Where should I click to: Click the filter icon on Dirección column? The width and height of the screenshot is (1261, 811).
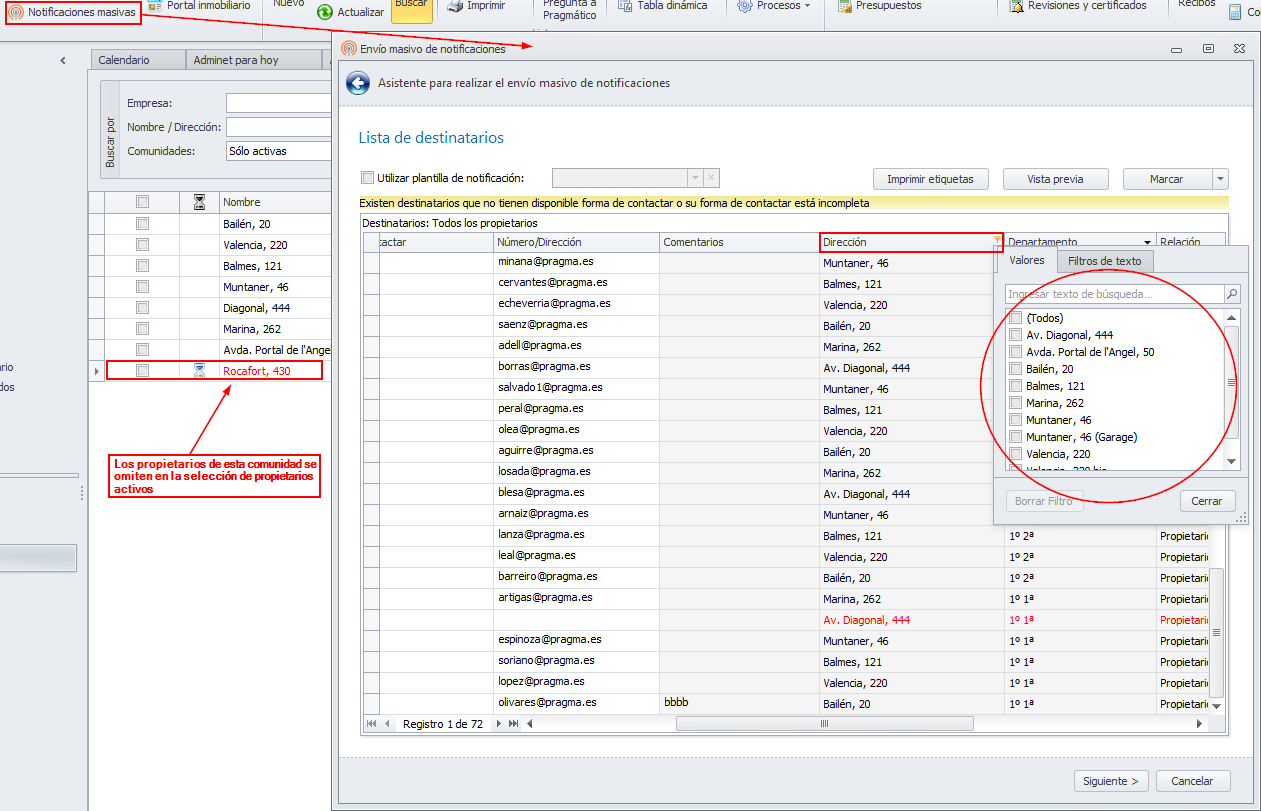tap(997, 241)
